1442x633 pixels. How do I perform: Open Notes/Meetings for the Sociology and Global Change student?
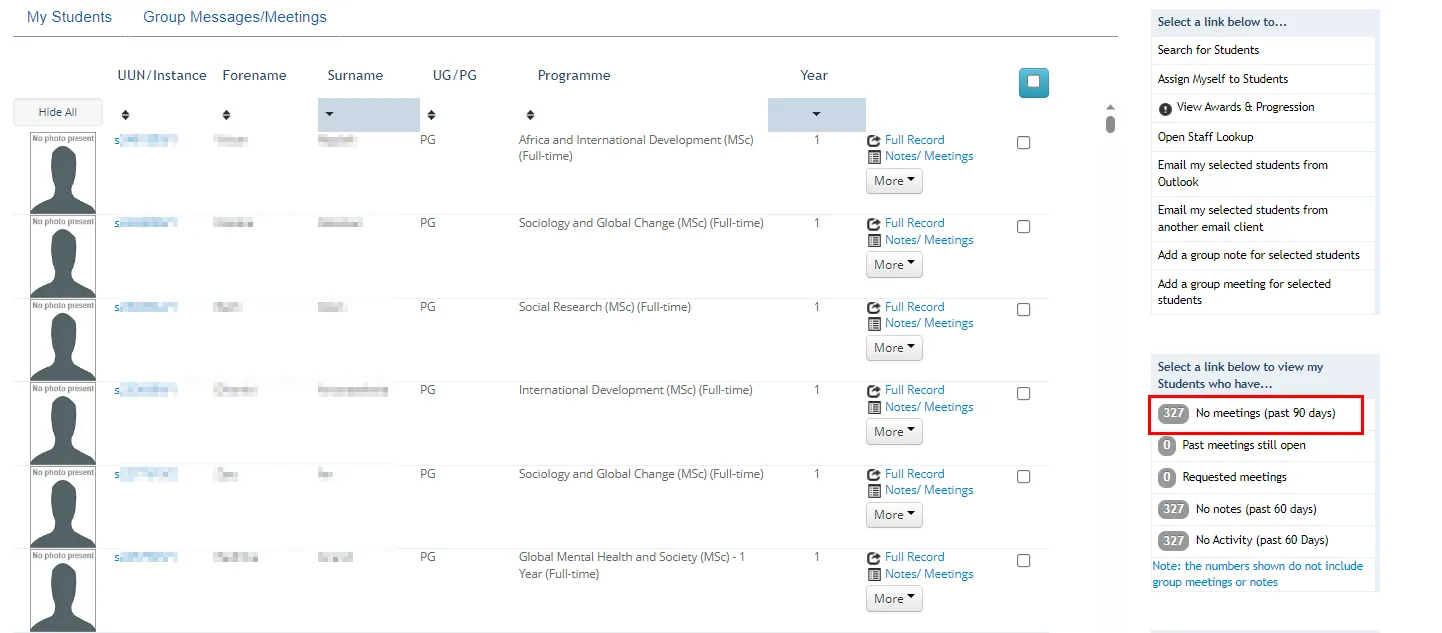928,239
